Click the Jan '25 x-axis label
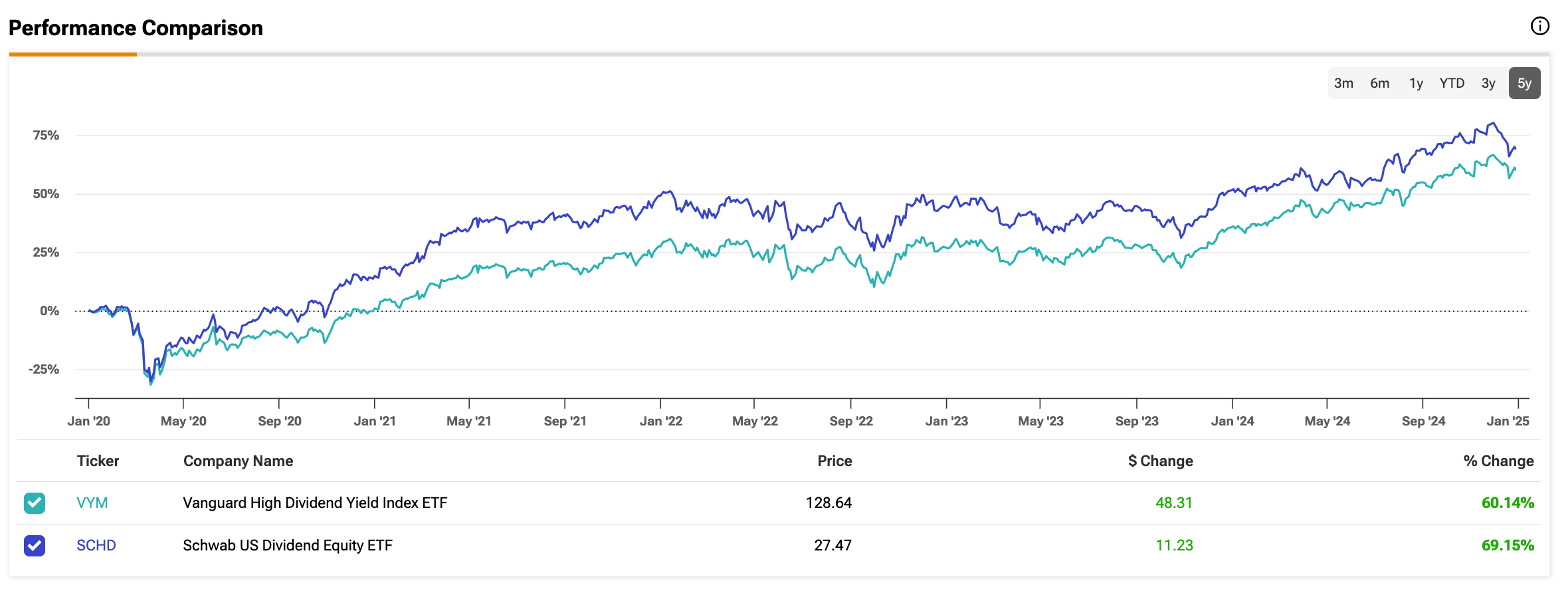Viewport: 1568px width, 593px height. (1508, 421)
